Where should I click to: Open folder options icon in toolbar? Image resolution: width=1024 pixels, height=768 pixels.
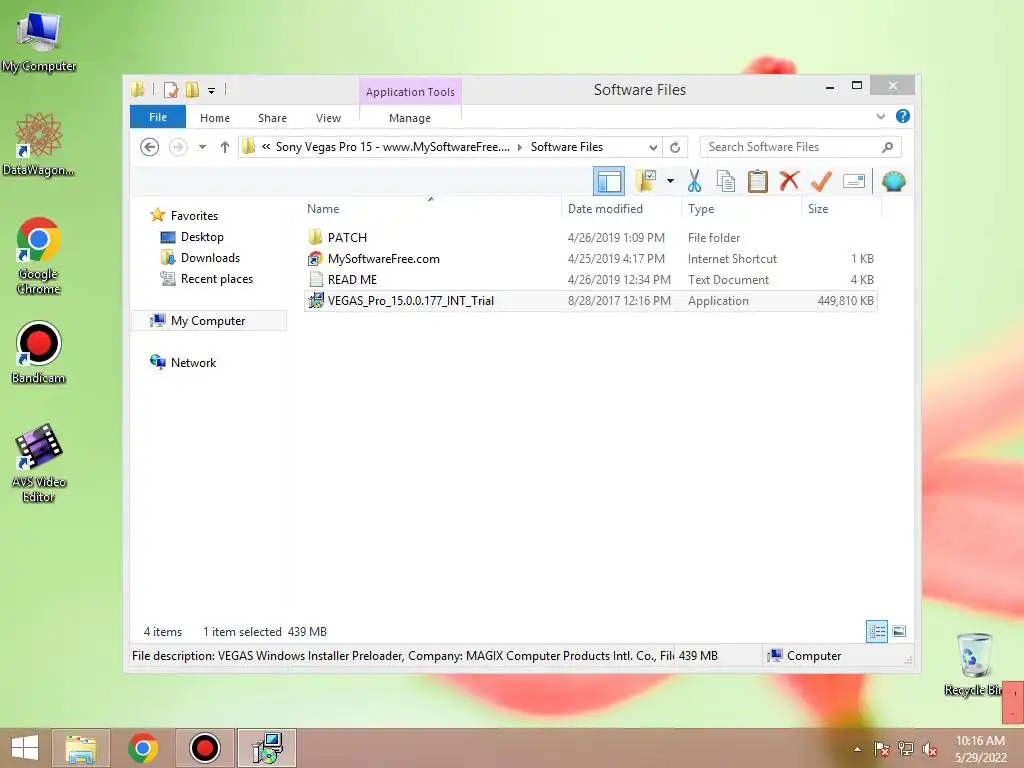(647, 181)
